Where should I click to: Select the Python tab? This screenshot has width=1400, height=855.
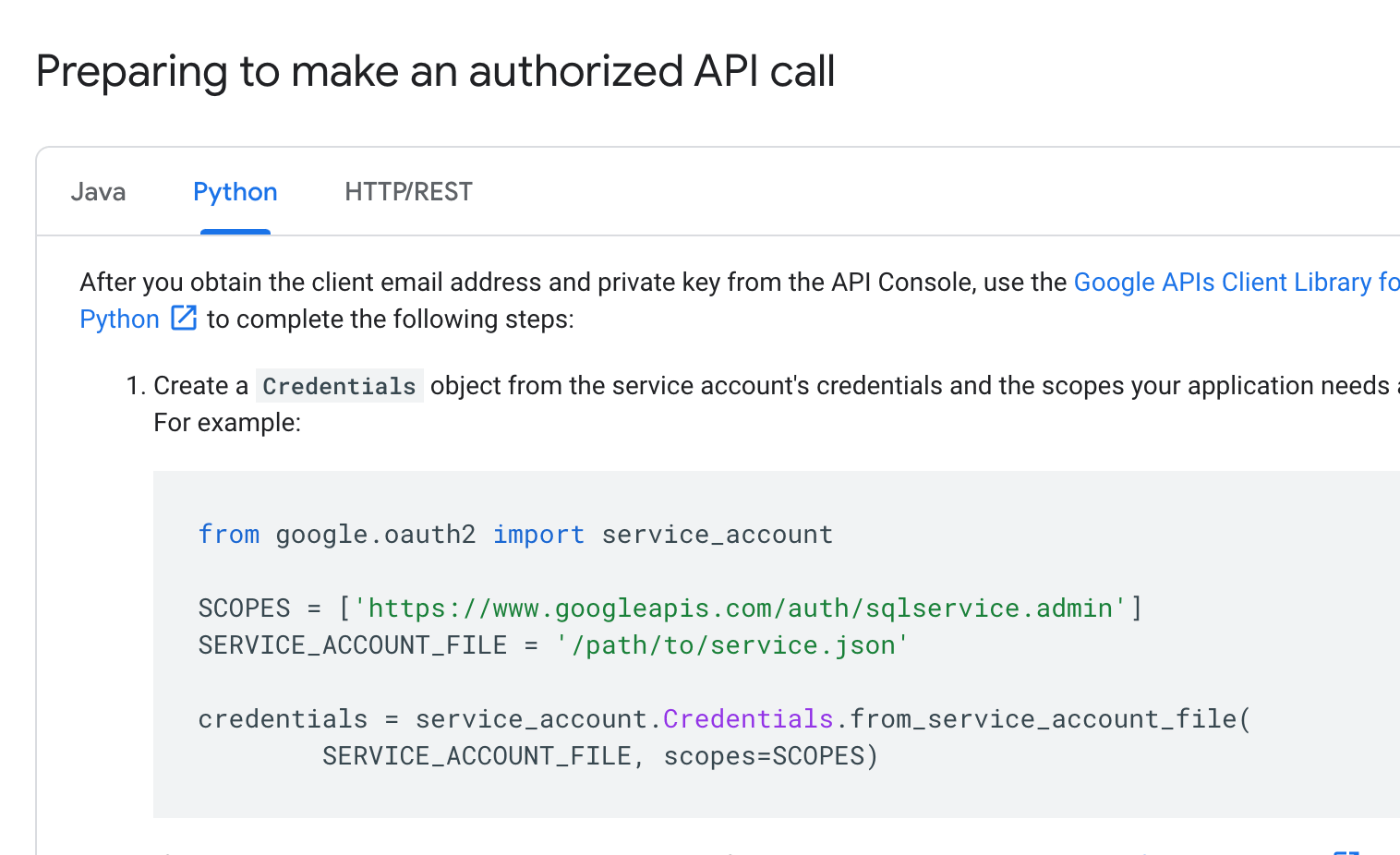tap(235, 192)
